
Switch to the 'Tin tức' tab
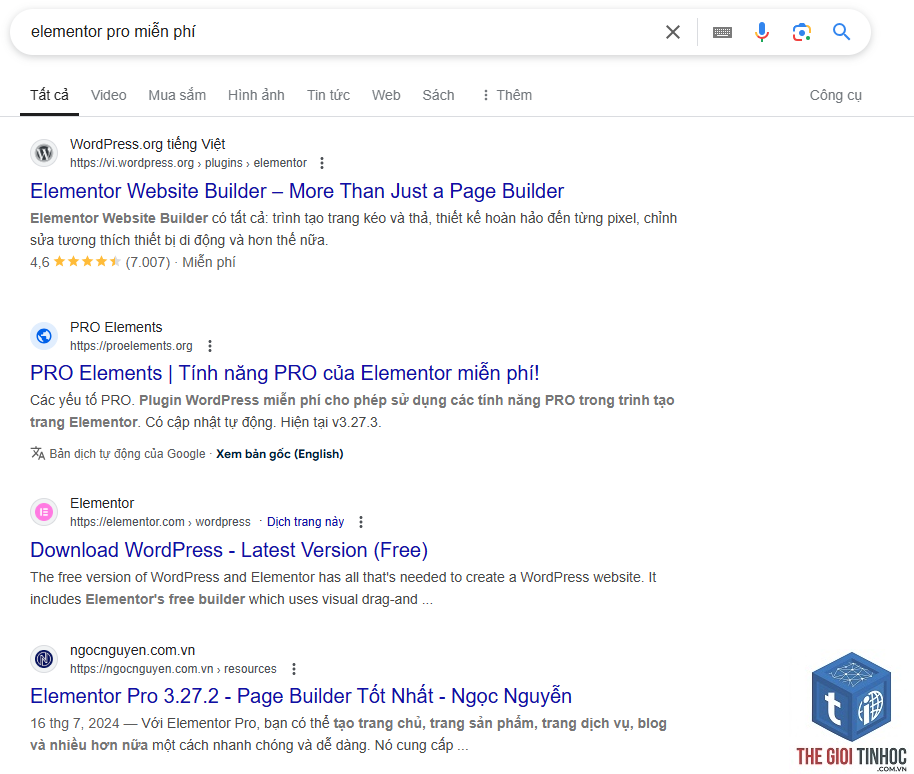pos(329,95)
